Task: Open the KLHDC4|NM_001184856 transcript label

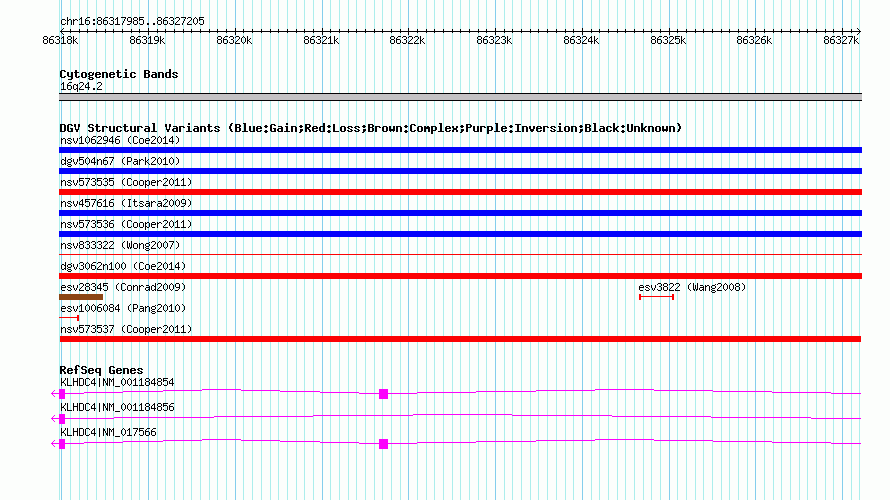Action: (117, 407)
